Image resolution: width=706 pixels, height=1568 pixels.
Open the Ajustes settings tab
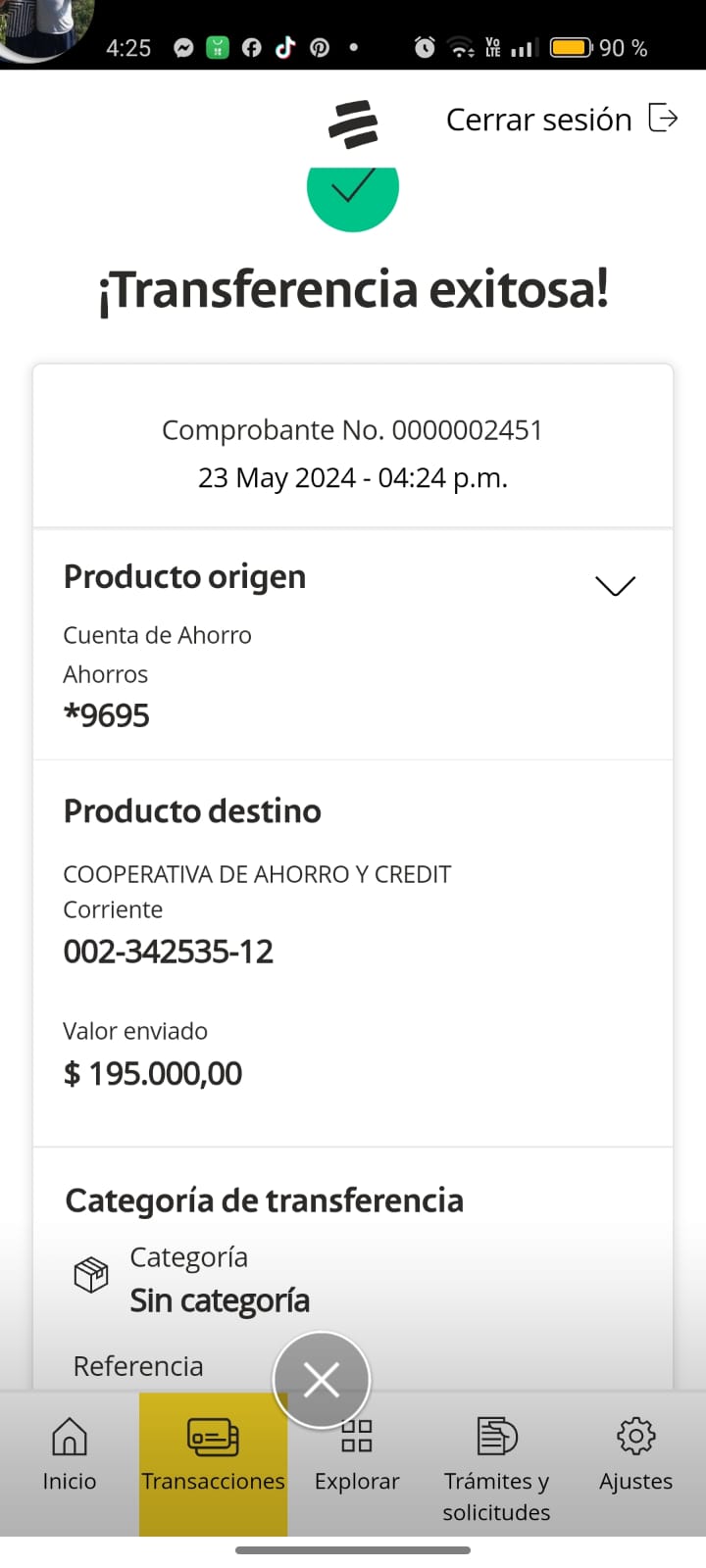(635, 1455)
